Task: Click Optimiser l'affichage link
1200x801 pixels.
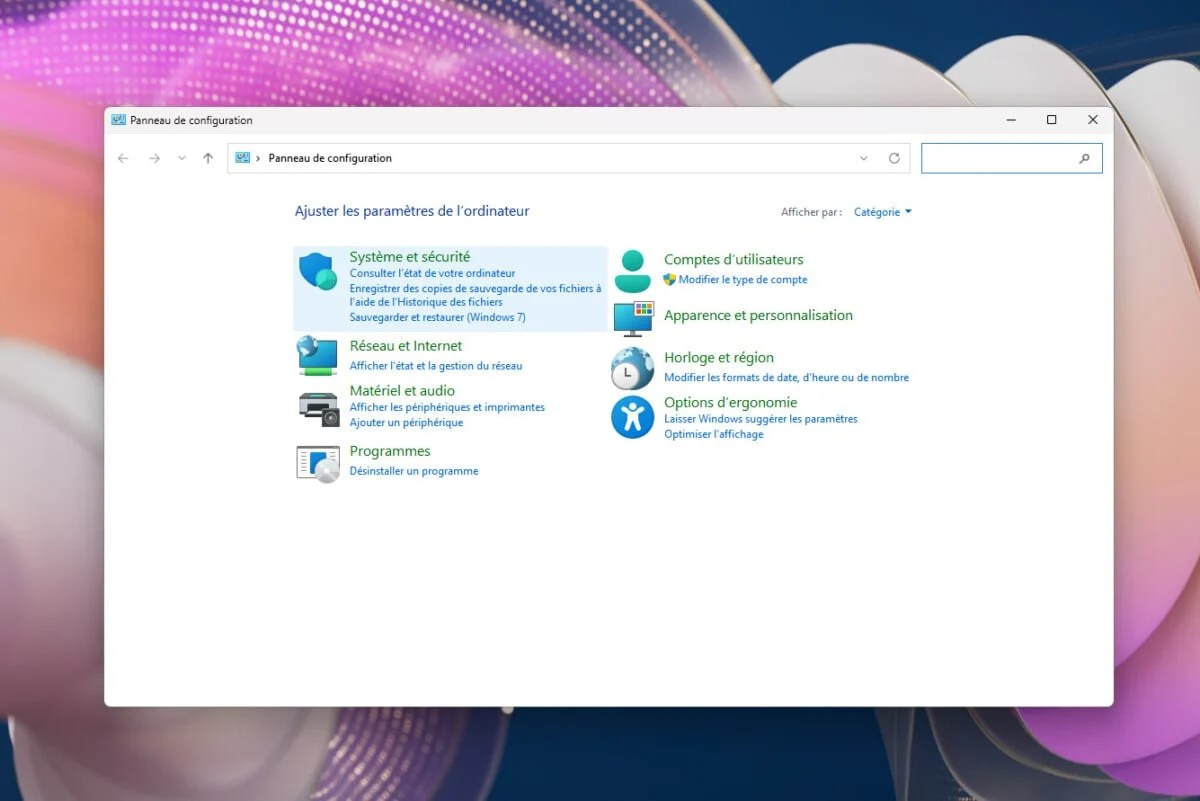Action: (714, 435)
